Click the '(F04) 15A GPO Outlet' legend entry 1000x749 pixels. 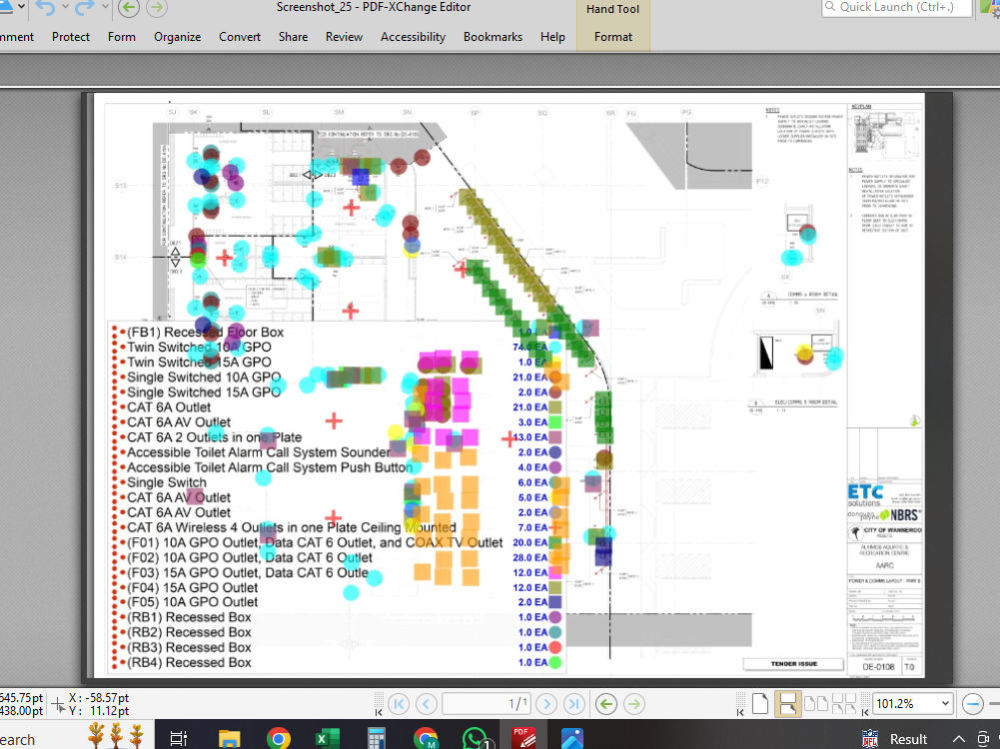point(193,588)
